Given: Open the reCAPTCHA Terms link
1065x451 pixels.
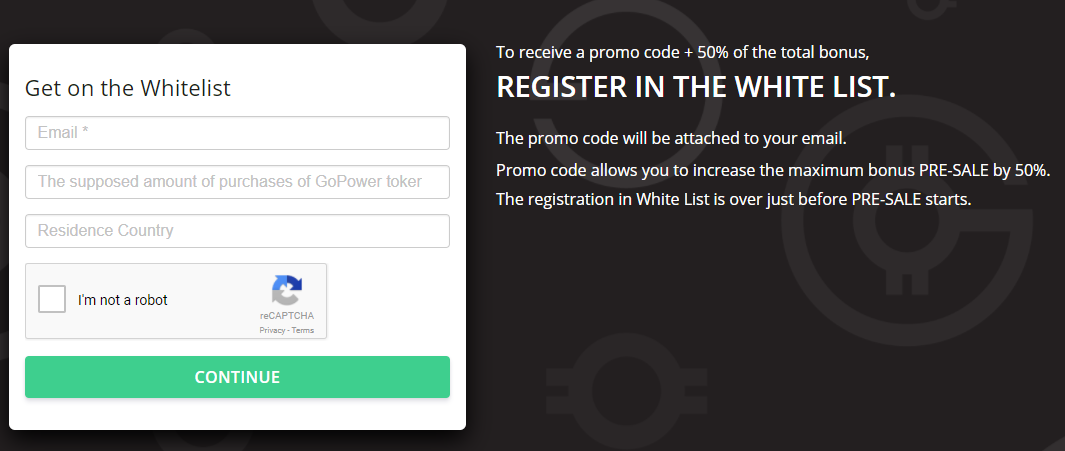Looking at the screenshot, I should pos(303,331).
